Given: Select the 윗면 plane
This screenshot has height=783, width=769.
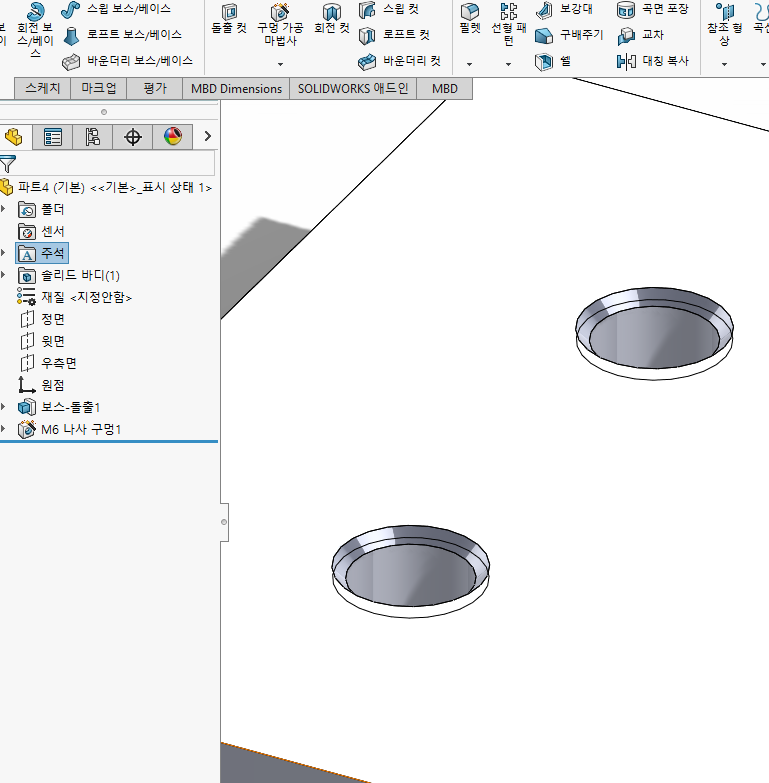Looking at the screenshot, I should (42, 341).
